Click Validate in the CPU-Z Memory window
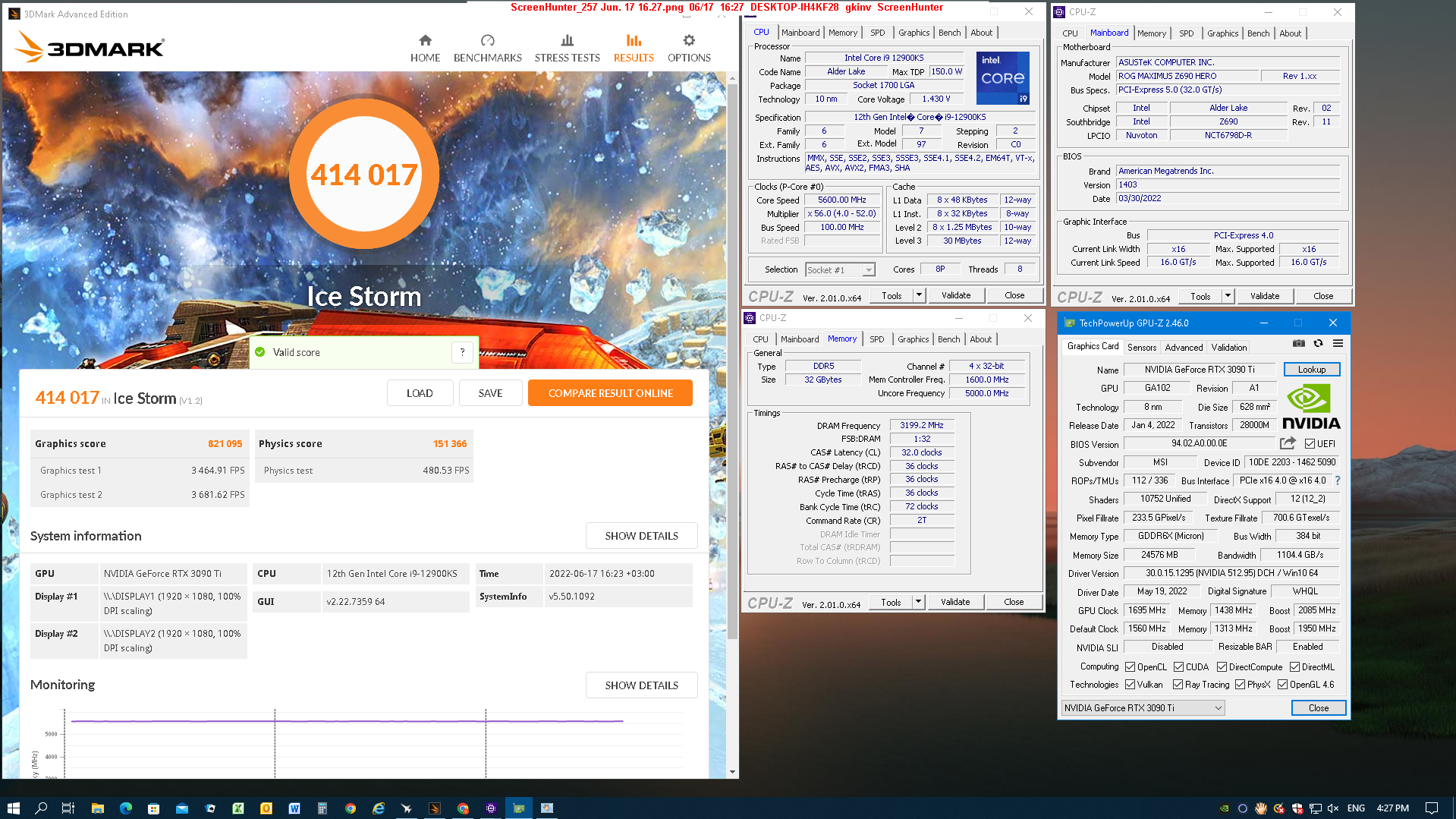This screenshot has width=1456, height=819. point(955,602)
